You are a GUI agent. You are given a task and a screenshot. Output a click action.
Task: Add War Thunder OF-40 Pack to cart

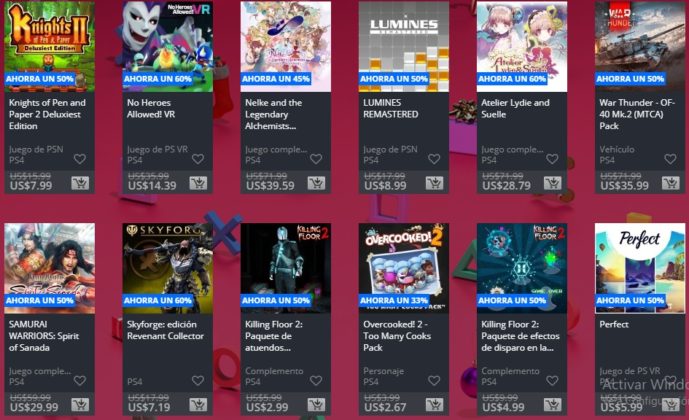(671, 183)
